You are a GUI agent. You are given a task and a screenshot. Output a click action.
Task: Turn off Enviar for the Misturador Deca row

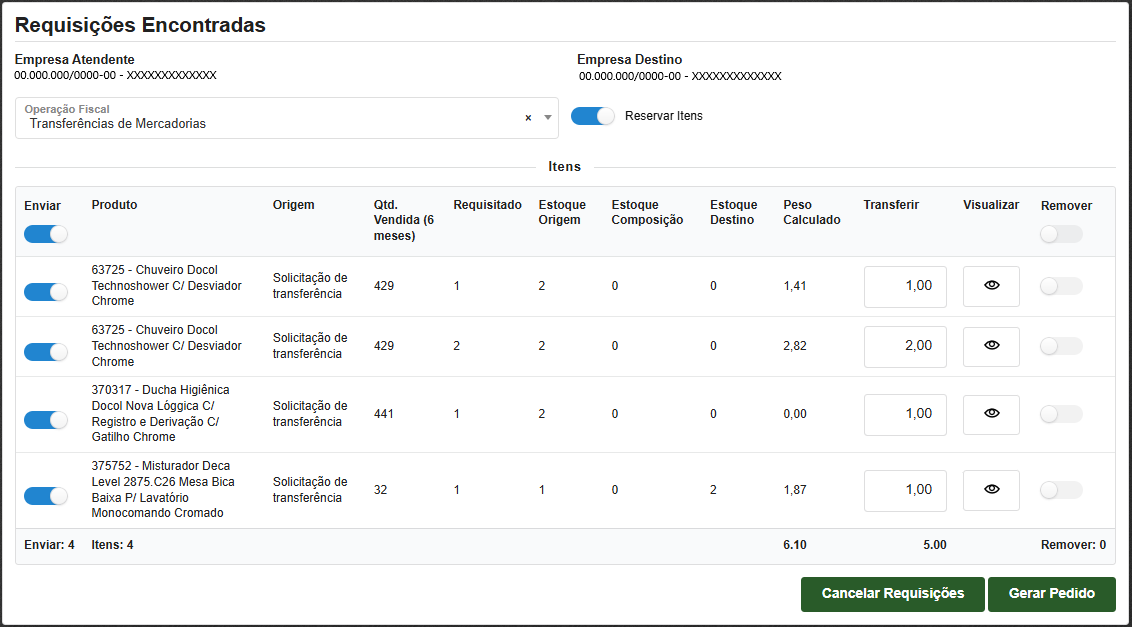(x=46, y=496)
